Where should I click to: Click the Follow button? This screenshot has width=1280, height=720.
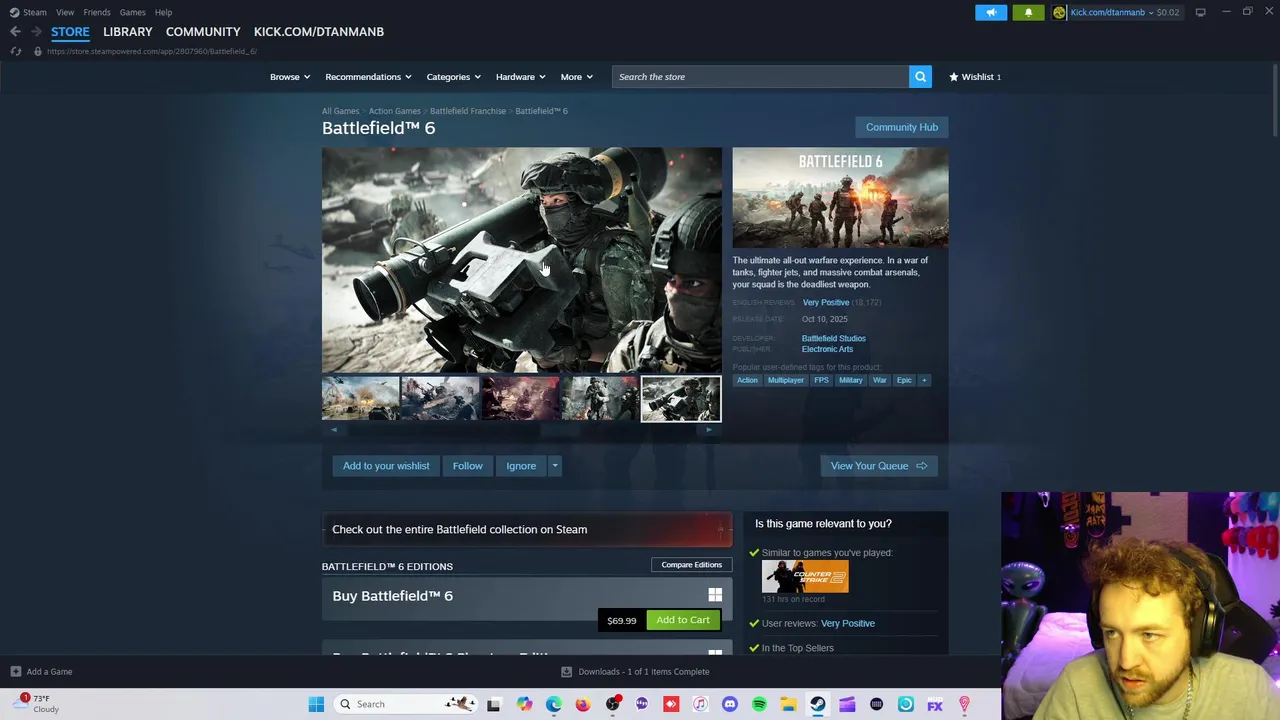(x=467, y=466)
